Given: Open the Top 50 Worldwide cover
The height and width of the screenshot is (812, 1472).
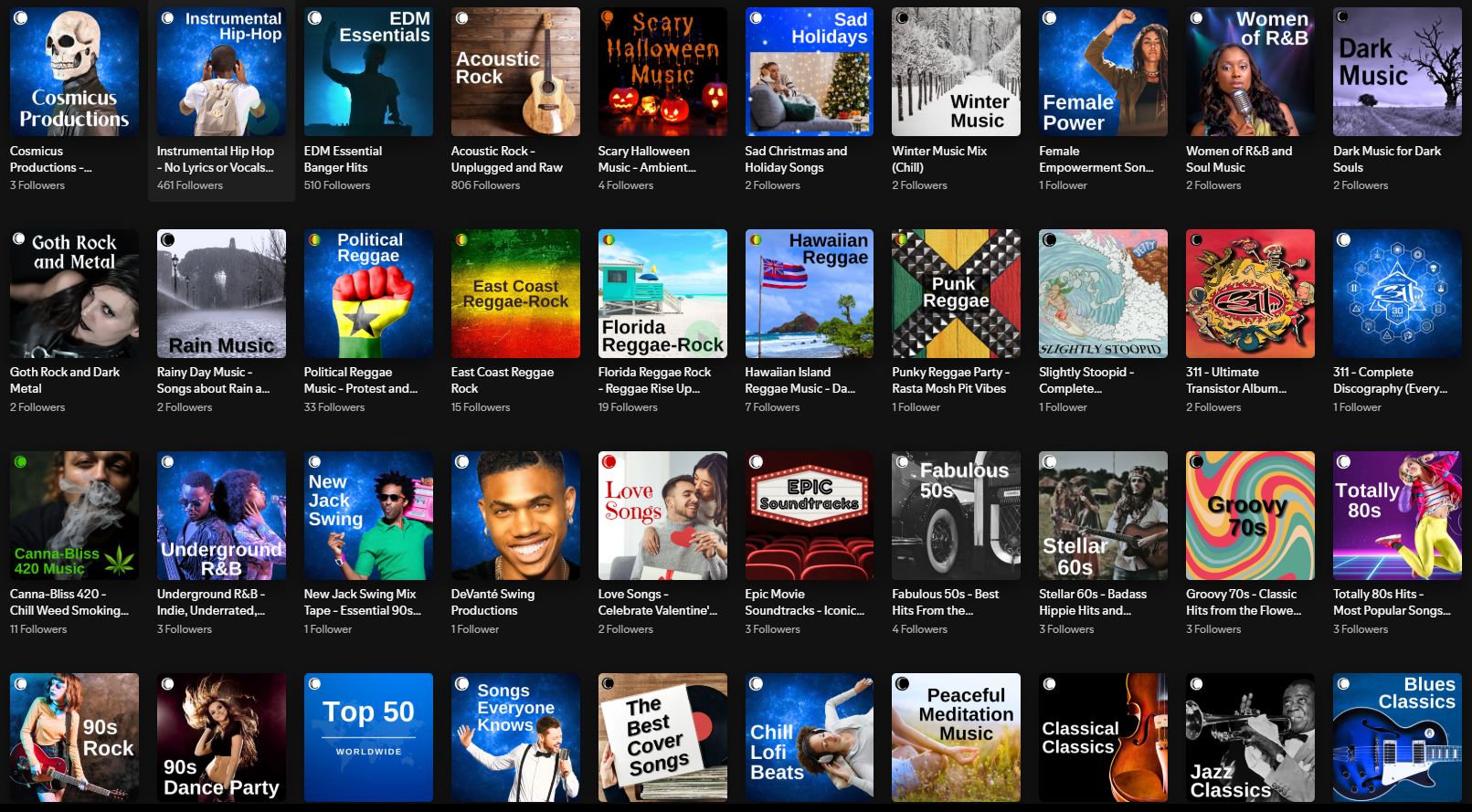Looking at the screenshot, I should [x=368, y=737].
